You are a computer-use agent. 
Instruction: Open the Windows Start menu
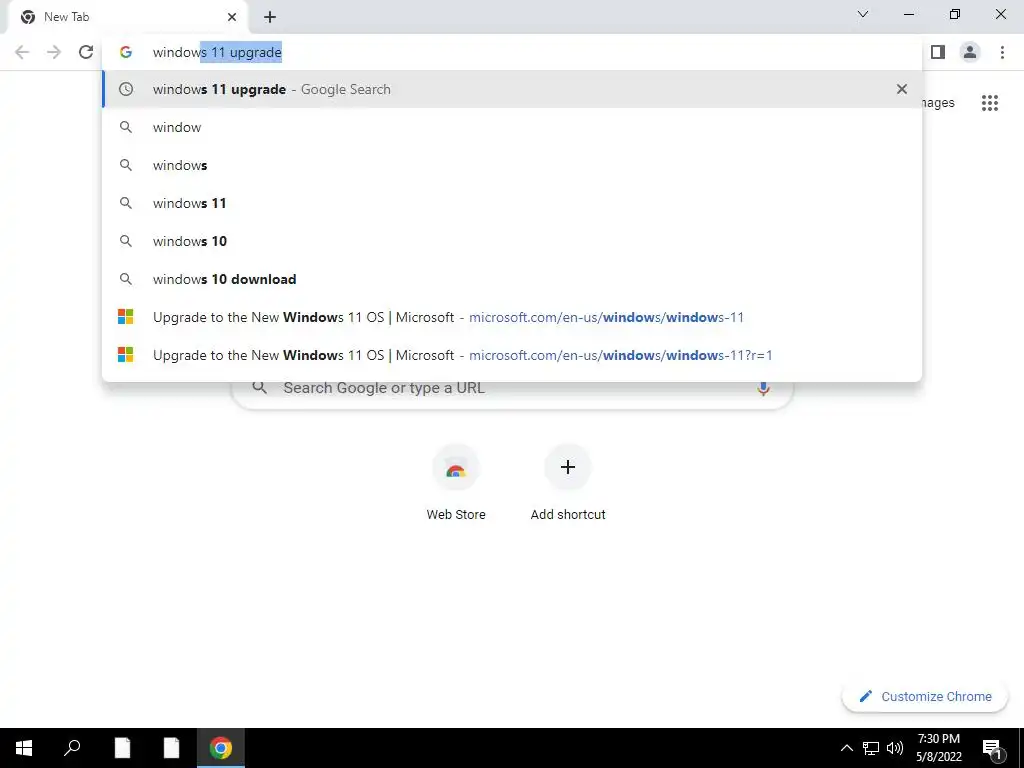point(24,748)
